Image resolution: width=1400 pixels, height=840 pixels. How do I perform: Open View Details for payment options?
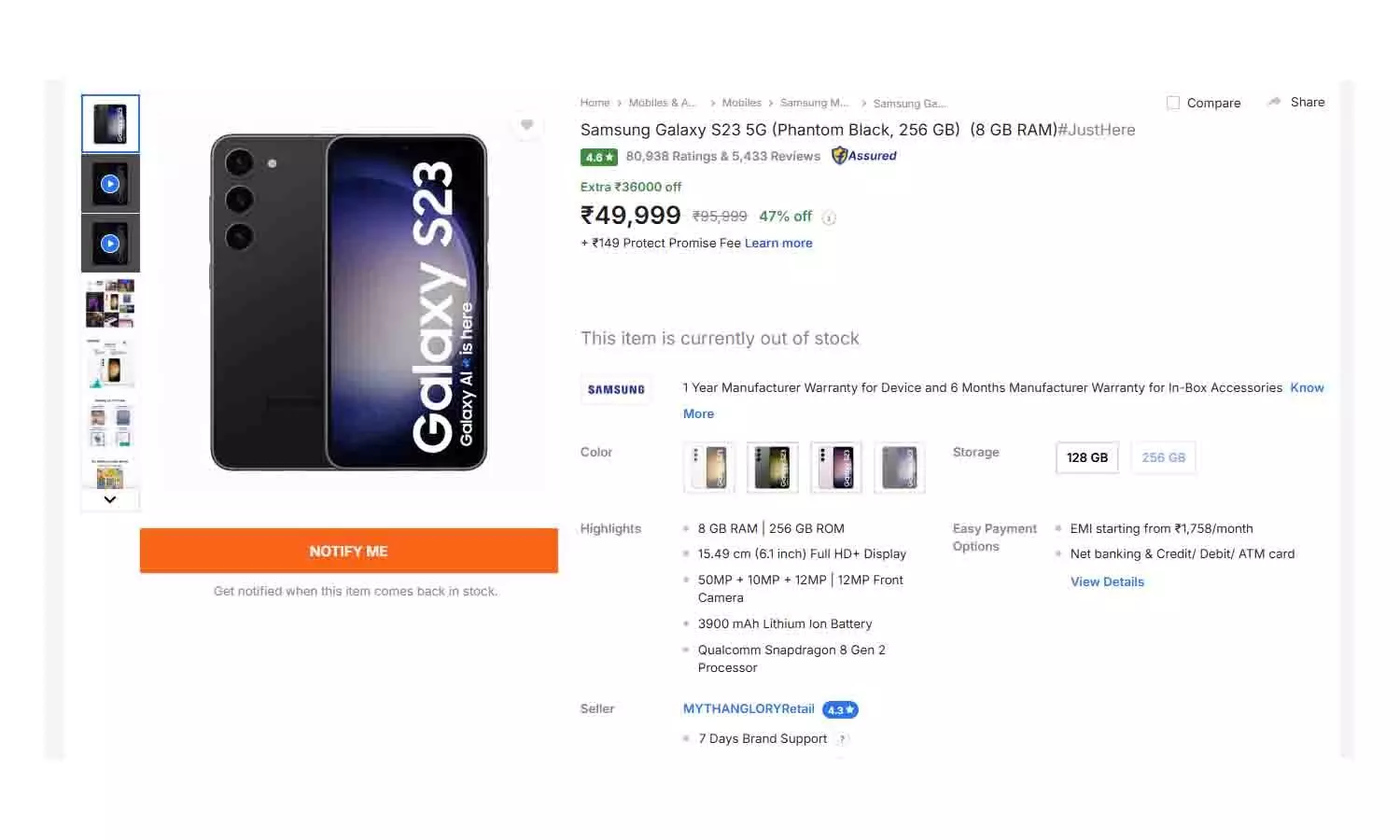(1107, 581)
